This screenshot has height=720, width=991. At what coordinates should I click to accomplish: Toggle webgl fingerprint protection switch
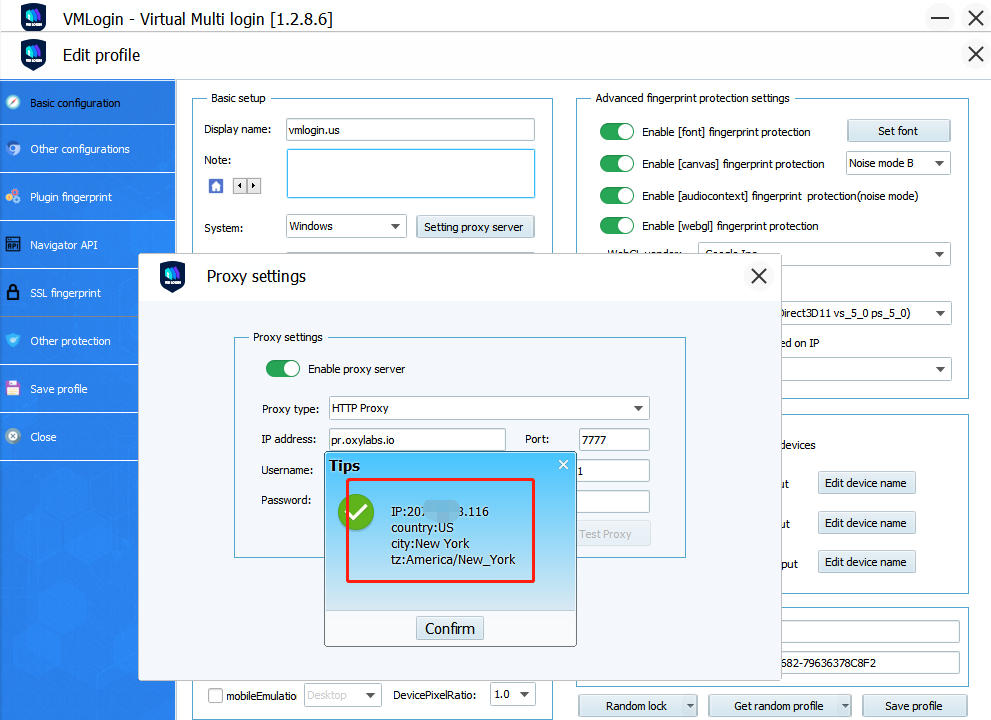617,226
